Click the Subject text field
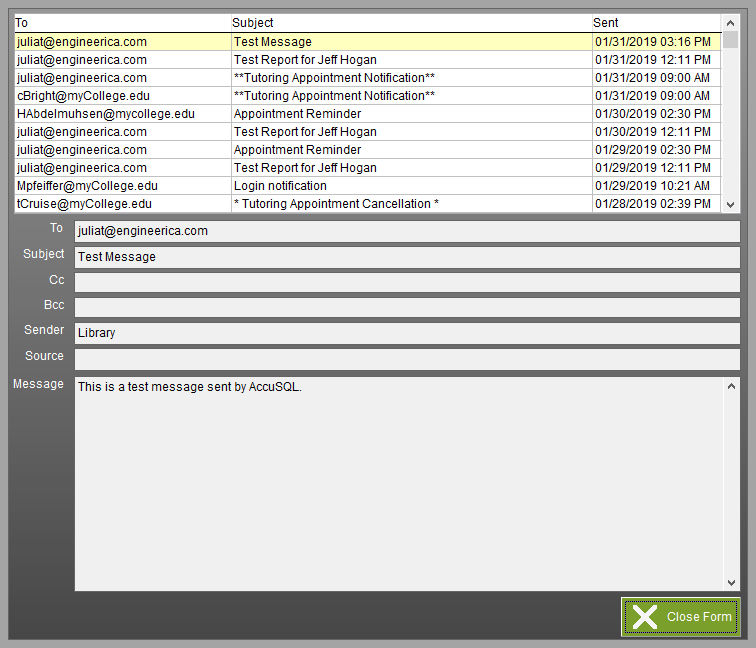 pyautogui.click(x=407, y=257)
